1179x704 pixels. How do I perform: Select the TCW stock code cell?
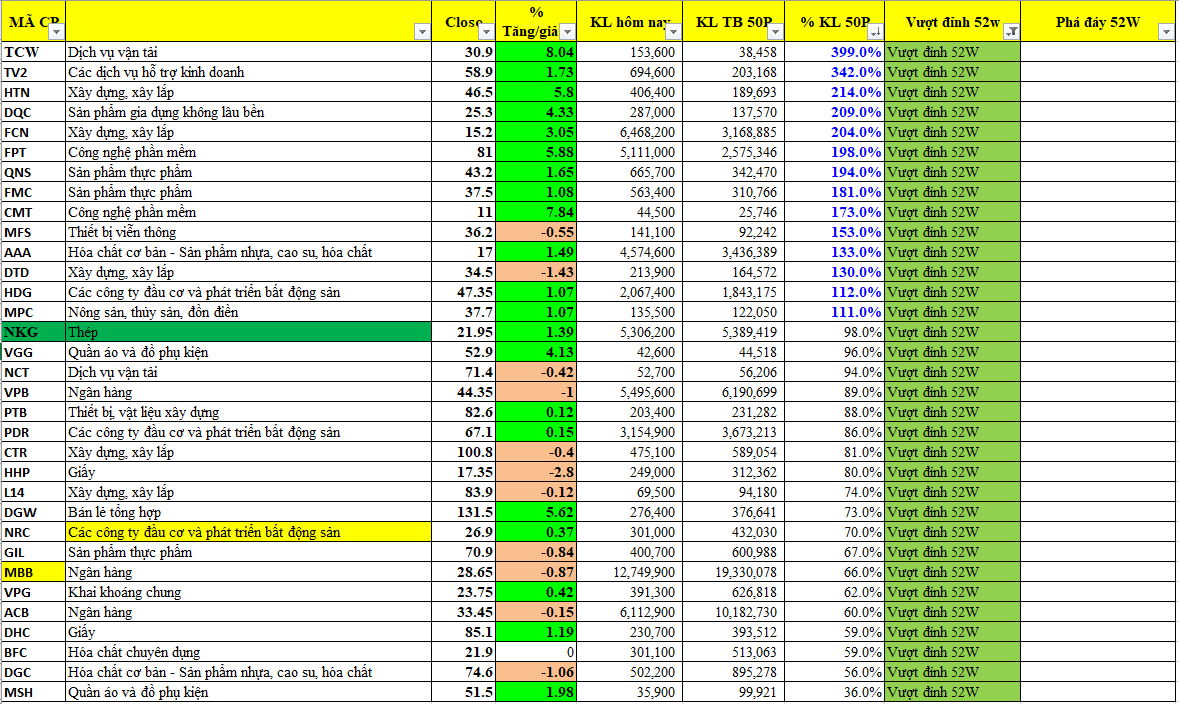pyautogui.click(x=33, y=52)
